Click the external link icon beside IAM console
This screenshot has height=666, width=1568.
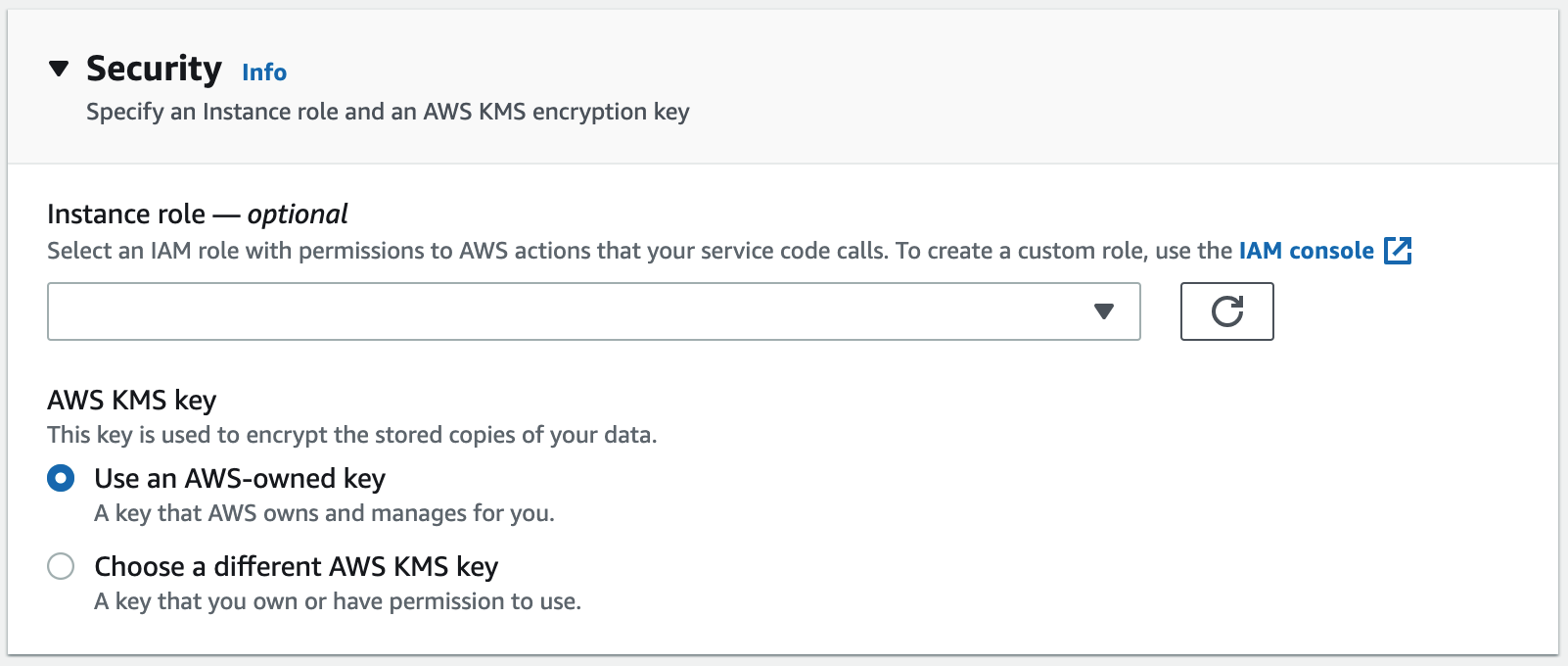(1398, 251)
